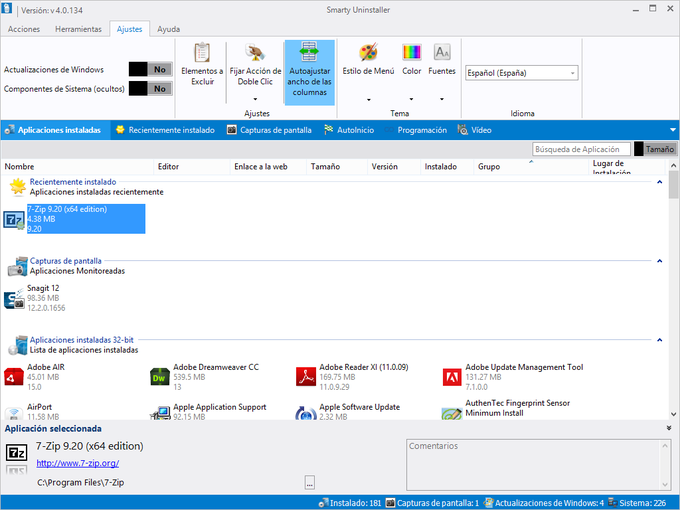
Task: Switch to Recientemente instalado tab
Action: (165, 130)
